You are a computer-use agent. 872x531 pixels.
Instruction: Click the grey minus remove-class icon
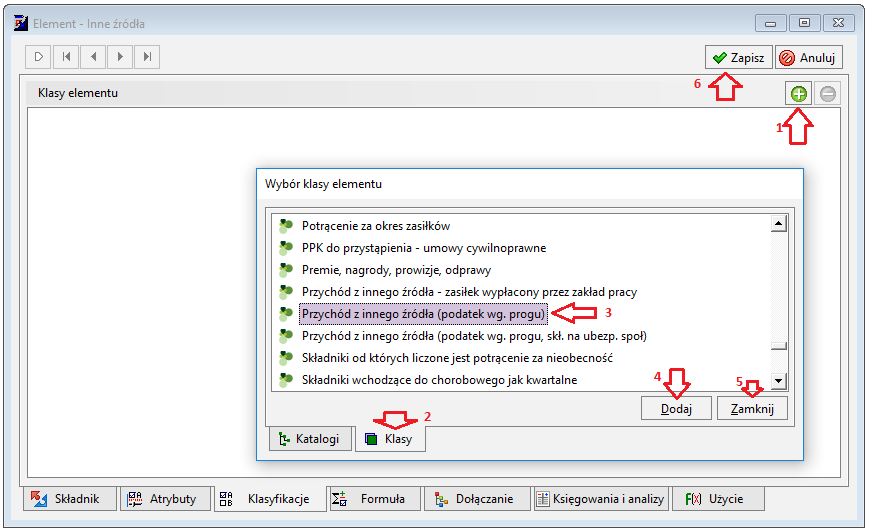(x=828, y=93)
